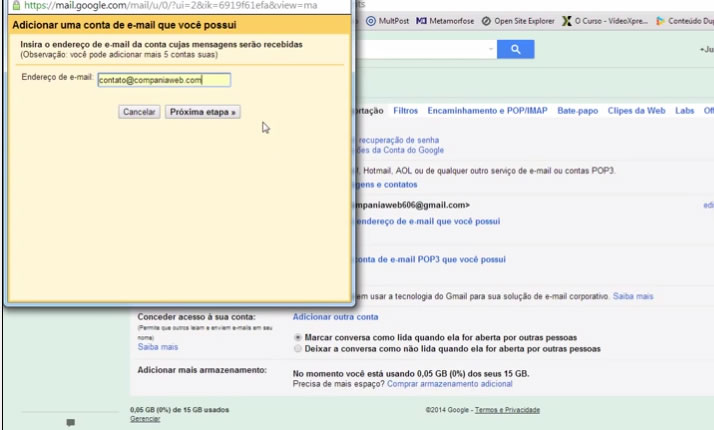Viewport: 714px width, 430px height.
Task: Click the chat bubble icon at the bottom left
Action: pyautogui.click(x=71, y=422)
